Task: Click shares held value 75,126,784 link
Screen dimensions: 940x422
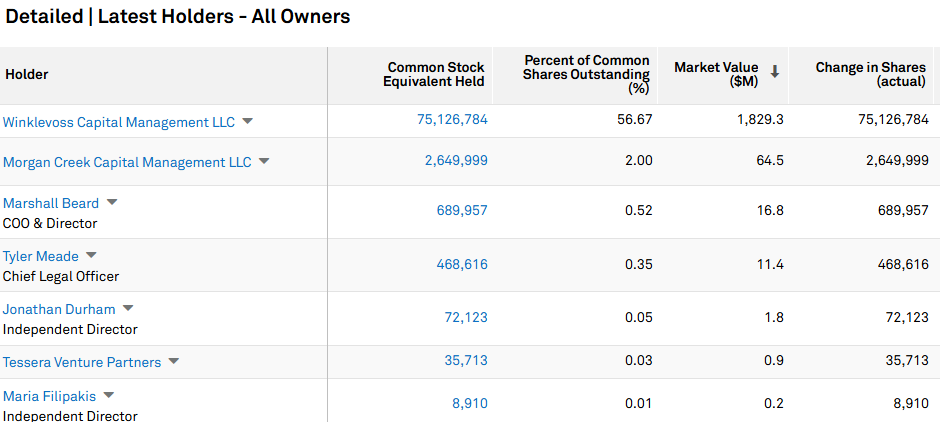Action: [x=453, y=119]
